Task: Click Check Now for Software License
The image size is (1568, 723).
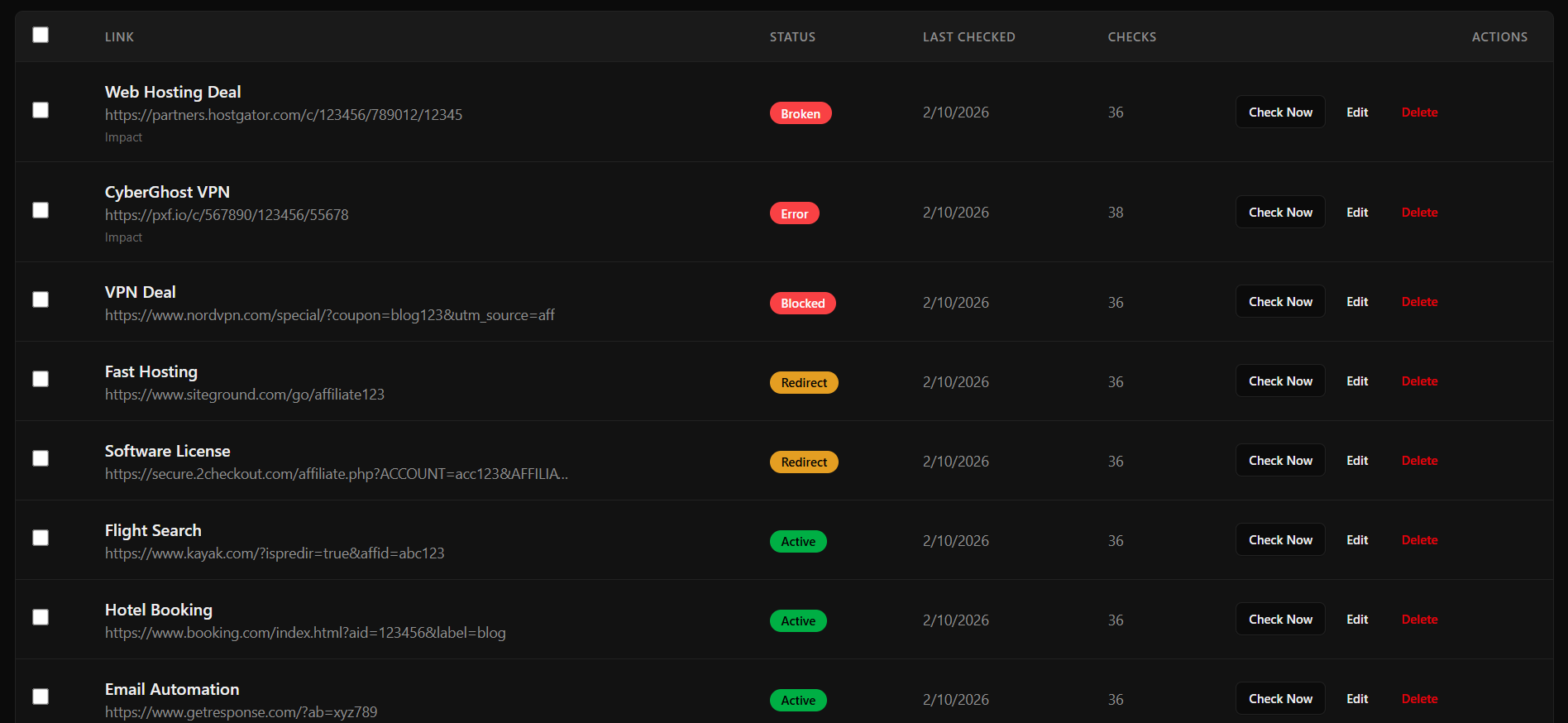Action: pyautogui.click(x=1280, y=461)
